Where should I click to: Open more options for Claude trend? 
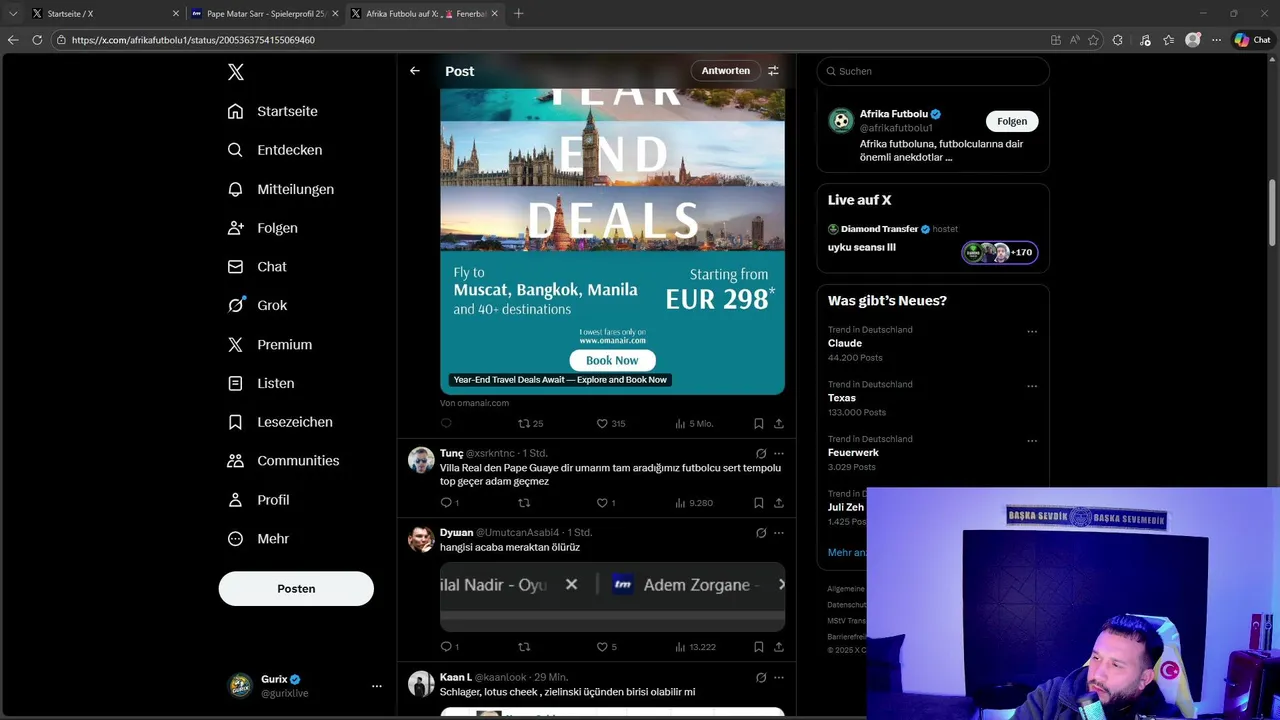pyautogui.click(x=1032, y=332)
